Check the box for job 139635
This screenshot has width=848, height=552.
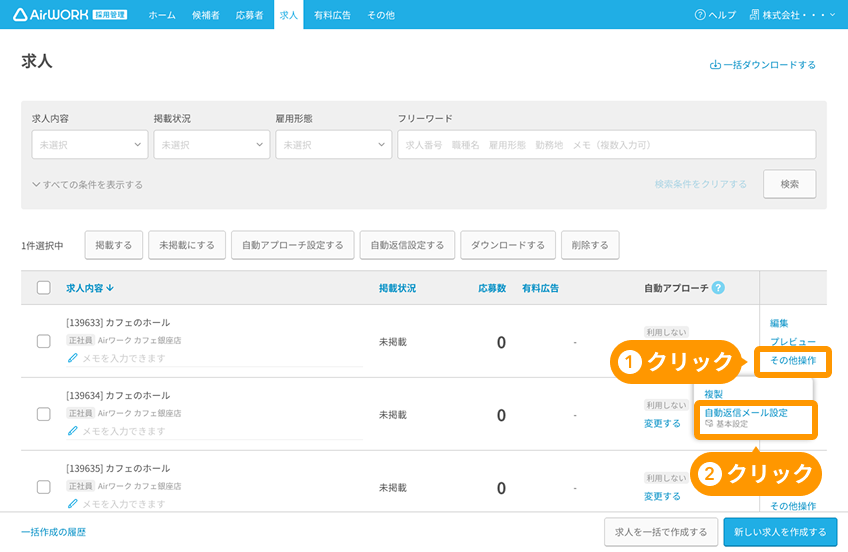pyautogui.click(x=44, y=487)
